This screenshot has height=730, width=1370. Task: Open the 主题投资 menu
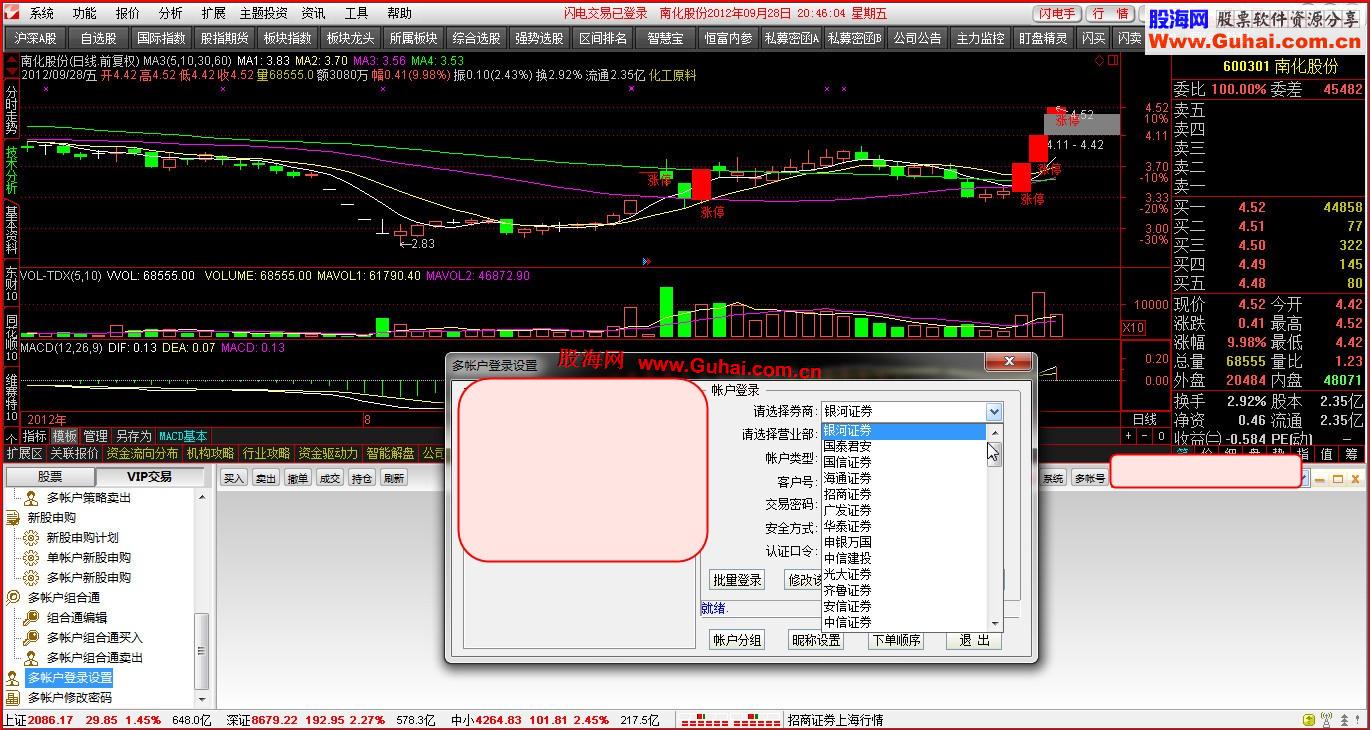263,13
